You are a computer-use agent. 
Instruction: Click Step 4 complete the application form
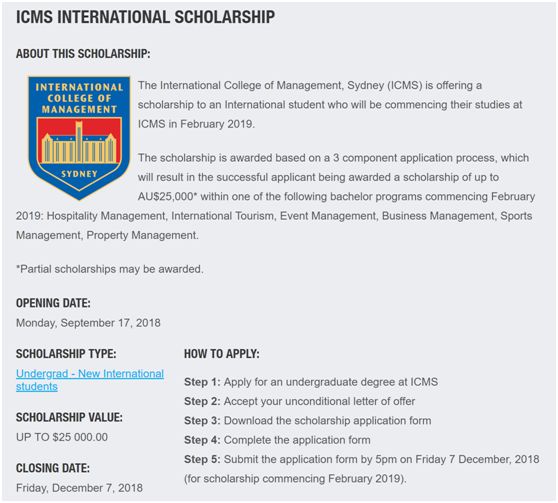click(x=277, y=440)
